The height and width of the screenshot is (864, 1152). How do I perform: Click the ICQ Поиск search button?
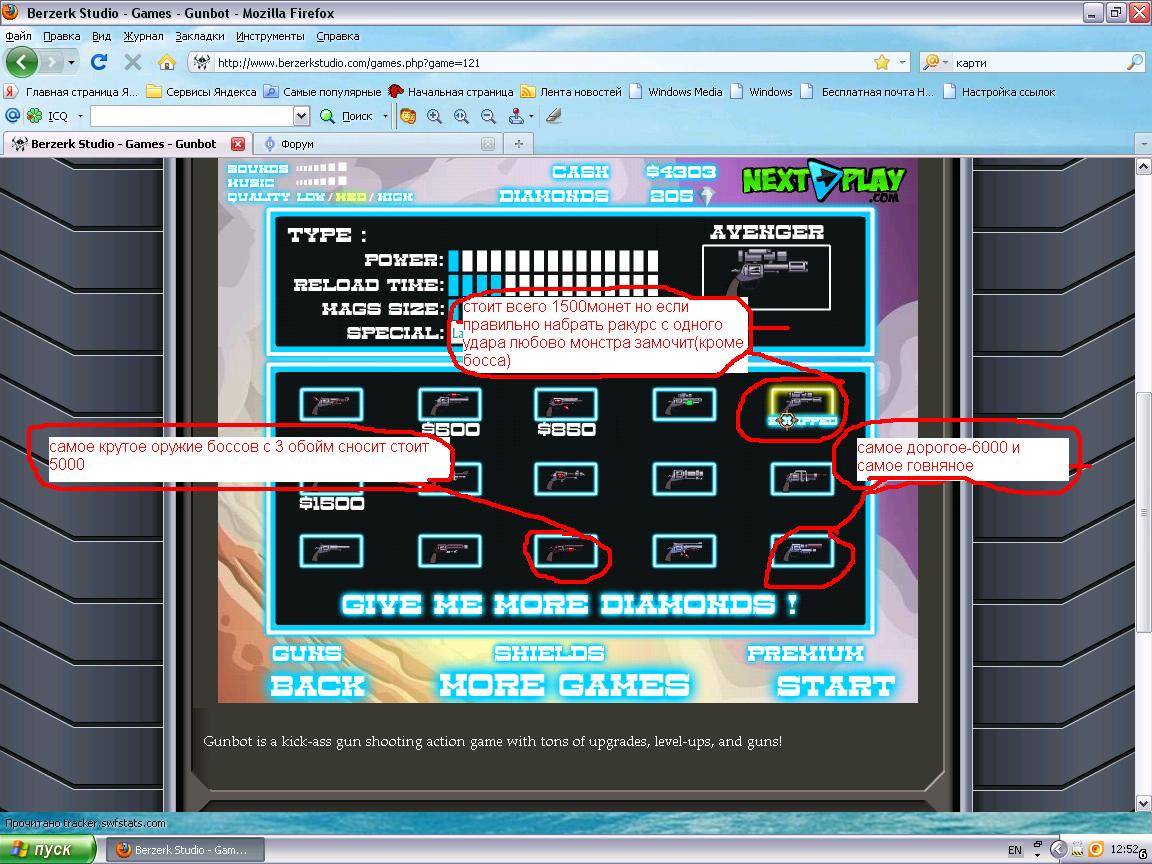point(348,115)
